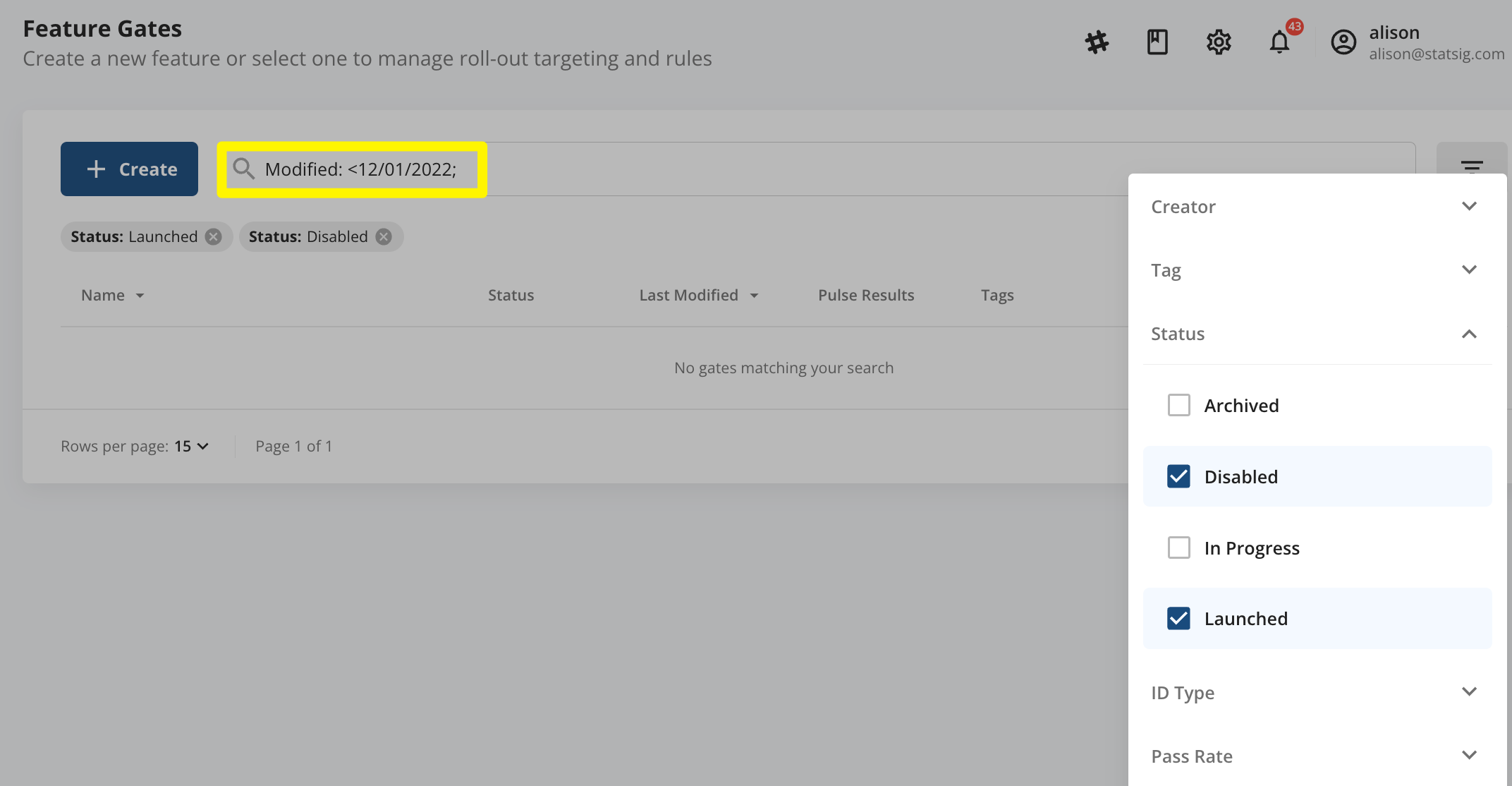This screenshot has width=1512, height=786.
Task: Uncheck the Disabled status filter
Action: point(1178,476)
